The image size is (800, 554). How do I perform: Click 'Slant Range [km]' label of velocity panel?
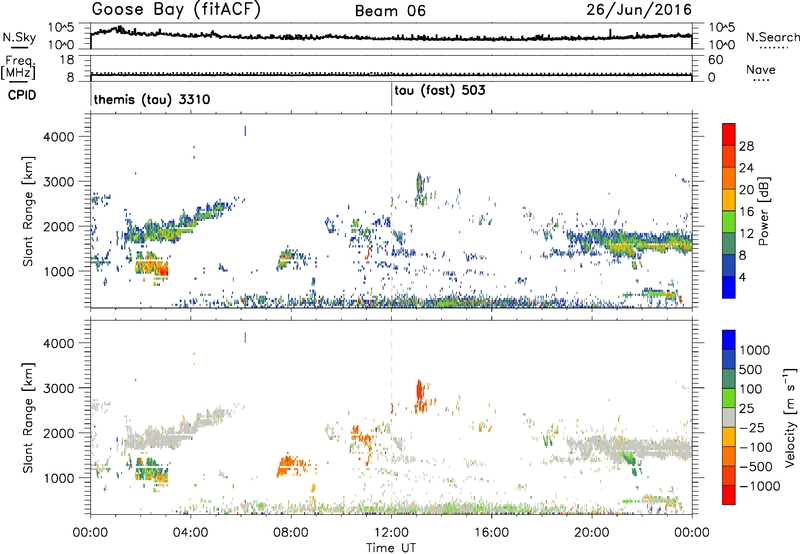click(x=29, y=417)
